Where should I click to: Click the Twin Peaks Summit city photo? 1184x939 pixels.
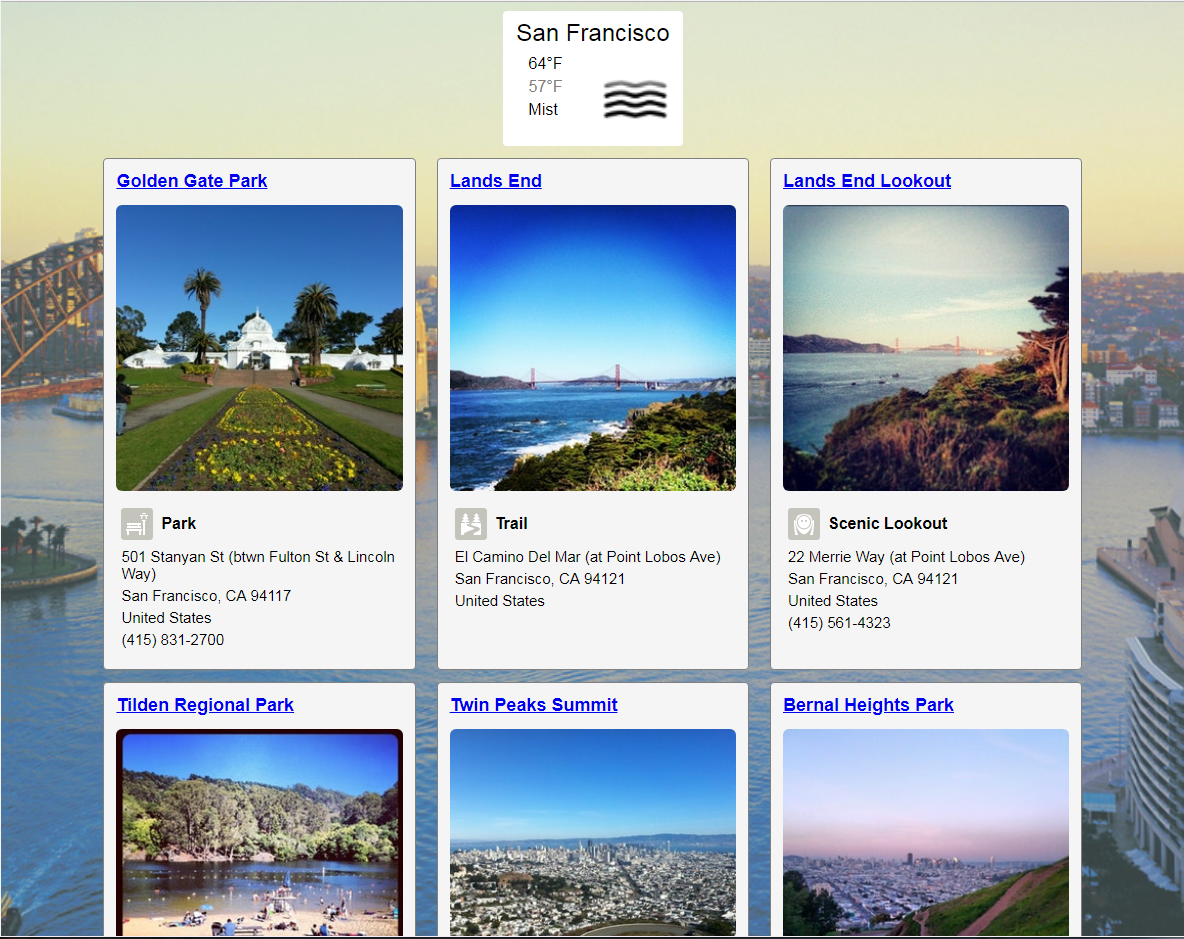point(593,833)
